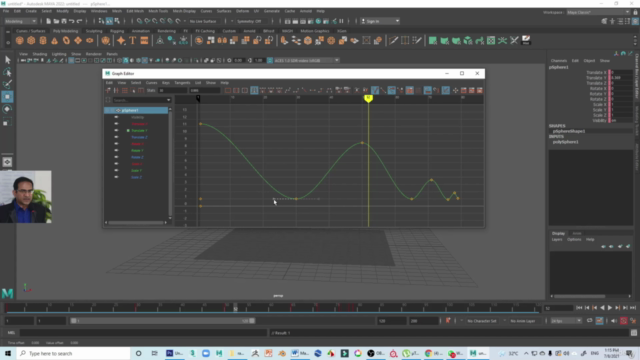
Task: Click the polygon cylinder shelf icon
Action: coord(43,40)
